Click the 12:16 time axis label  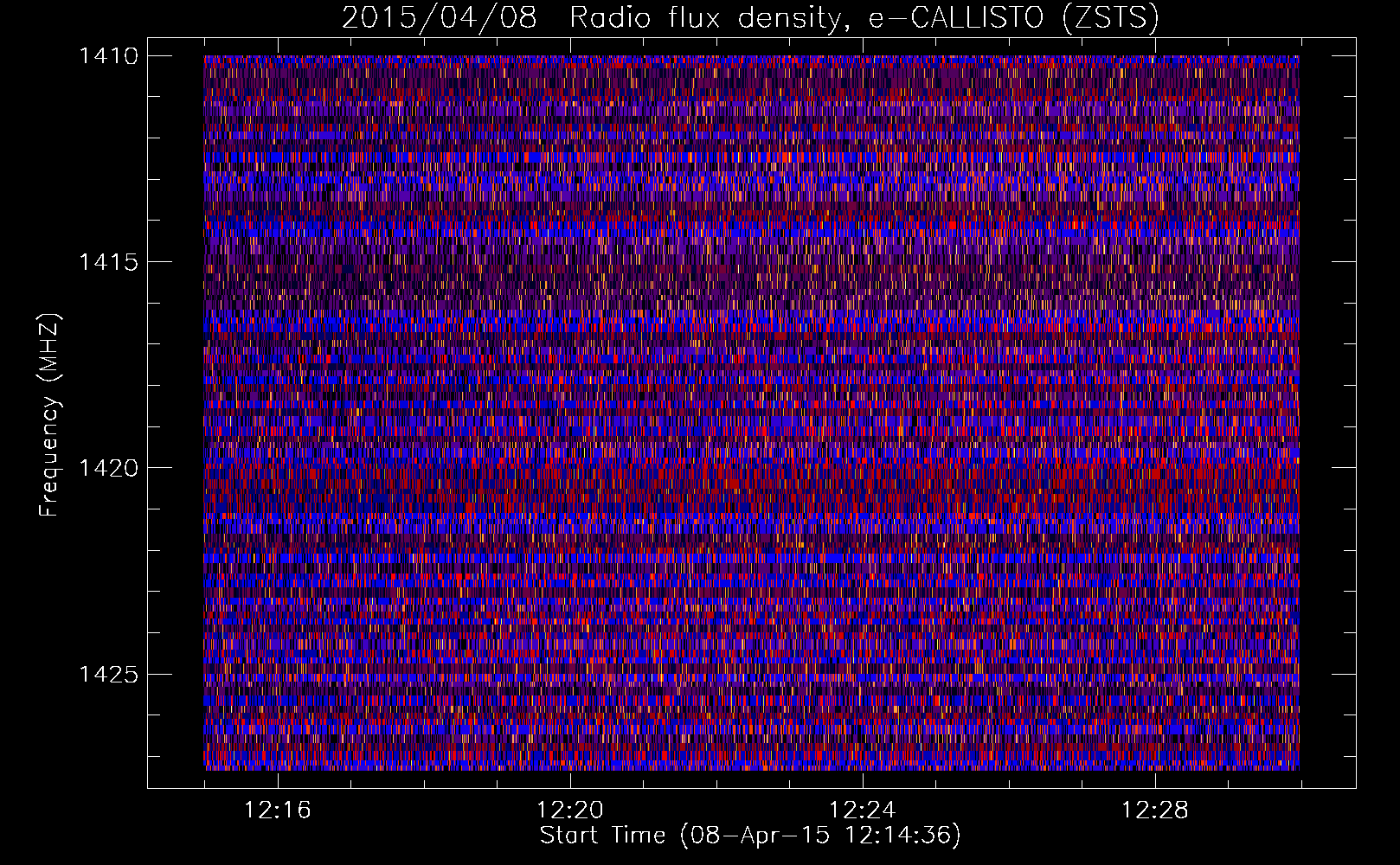[277, 811]
